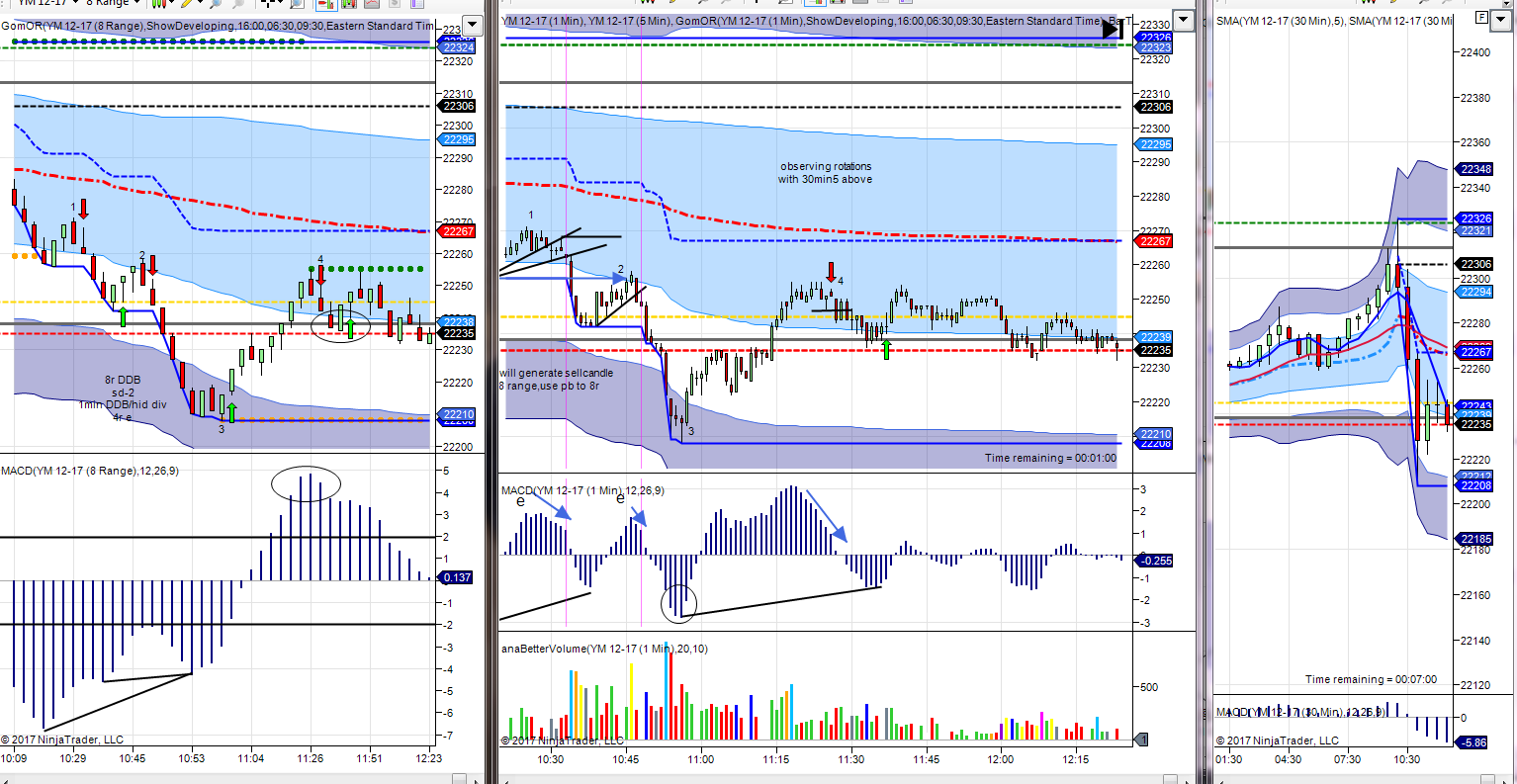The width and height of the screenshot is (1517, 784).
Task: Open the chart style bars icon in left chart toolbar
Action: (160, 3)
